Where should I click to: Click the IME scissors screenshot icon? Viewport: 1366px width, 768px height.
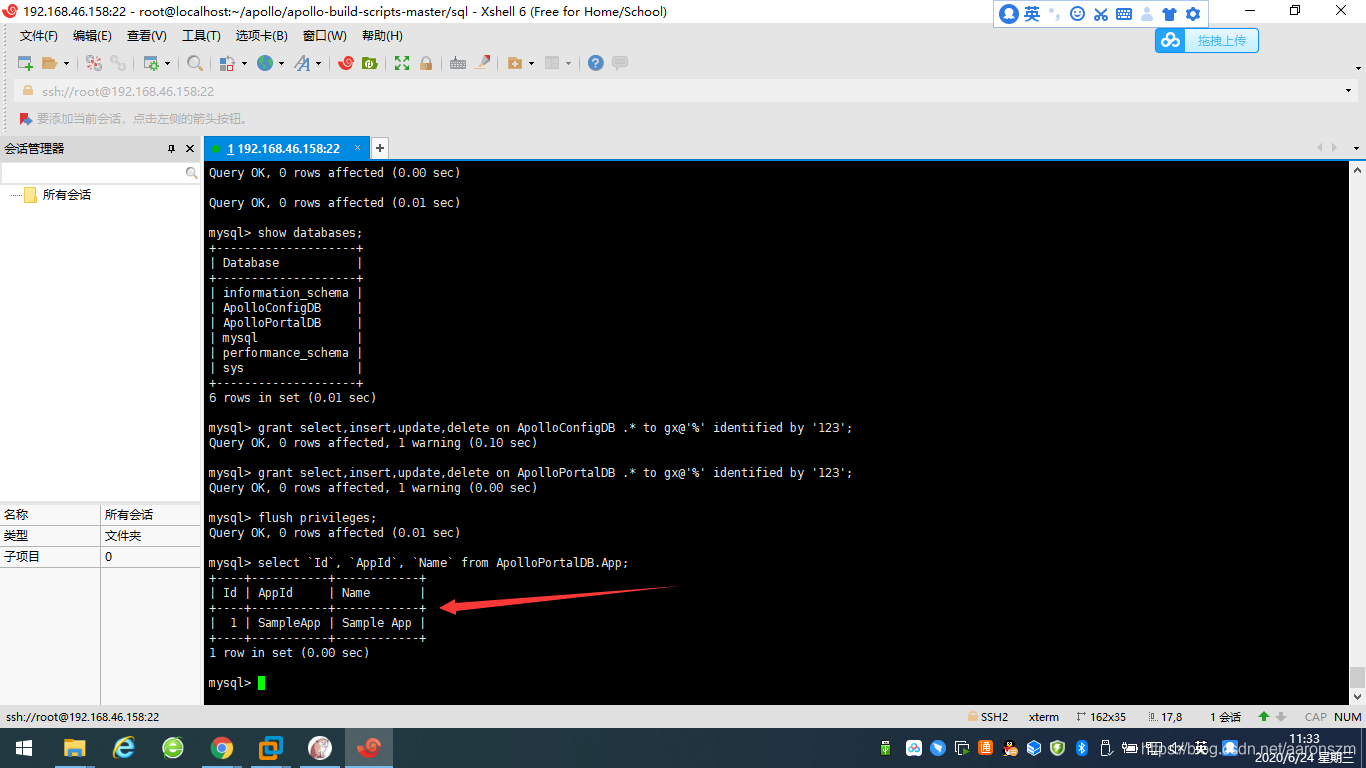click(x=1101, y=14)
